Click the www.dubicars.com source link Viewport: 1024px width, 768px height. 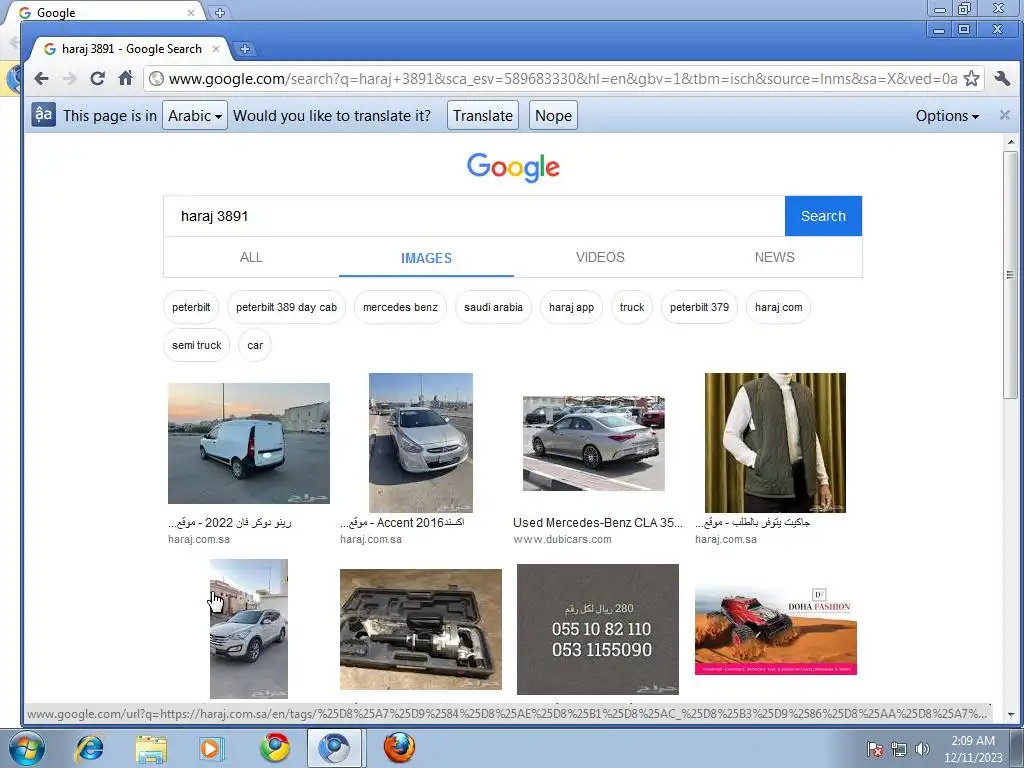562,539
